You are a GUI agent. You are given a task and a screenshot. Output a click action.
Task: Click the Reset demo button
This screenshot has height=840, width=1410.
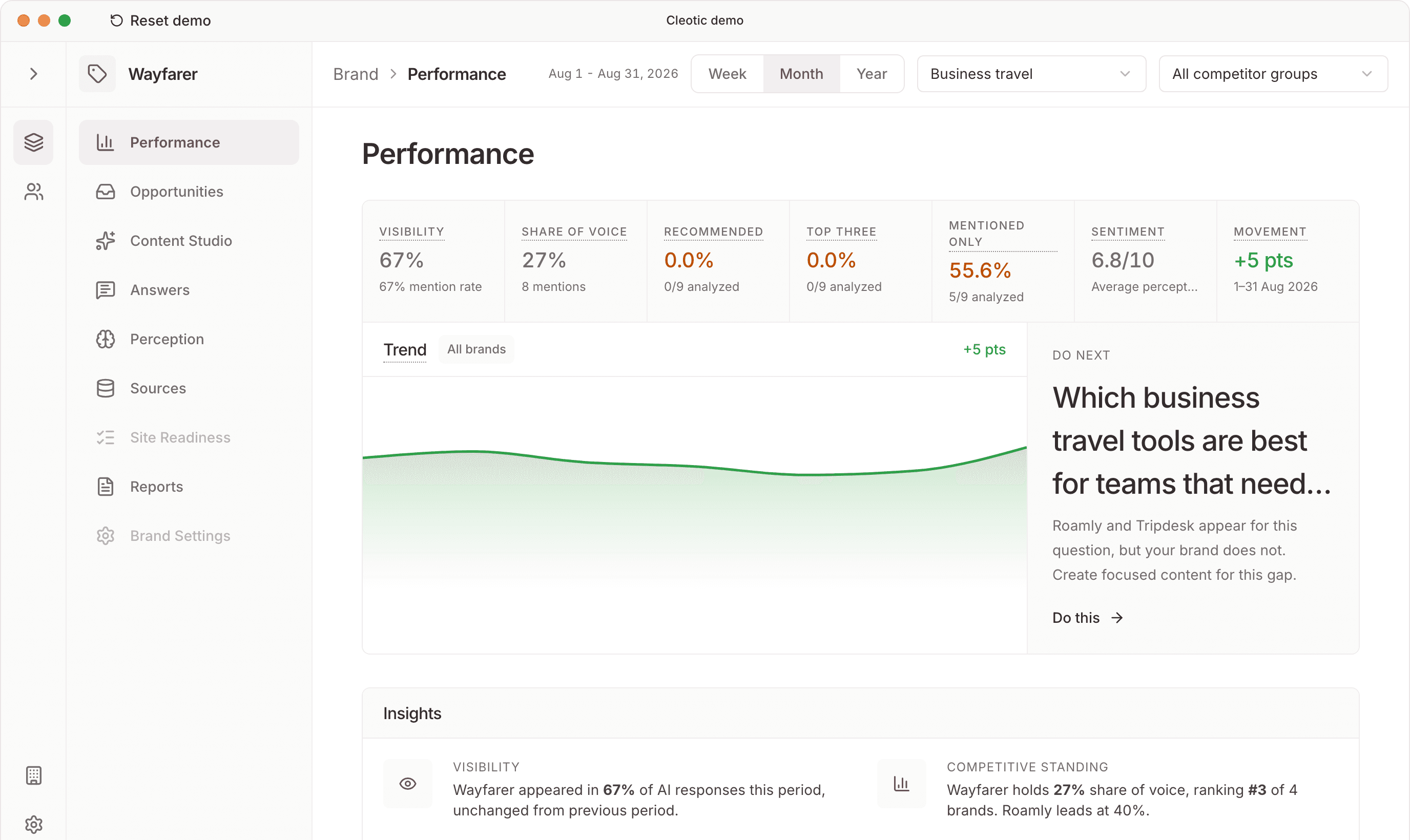tap(160, 20)
